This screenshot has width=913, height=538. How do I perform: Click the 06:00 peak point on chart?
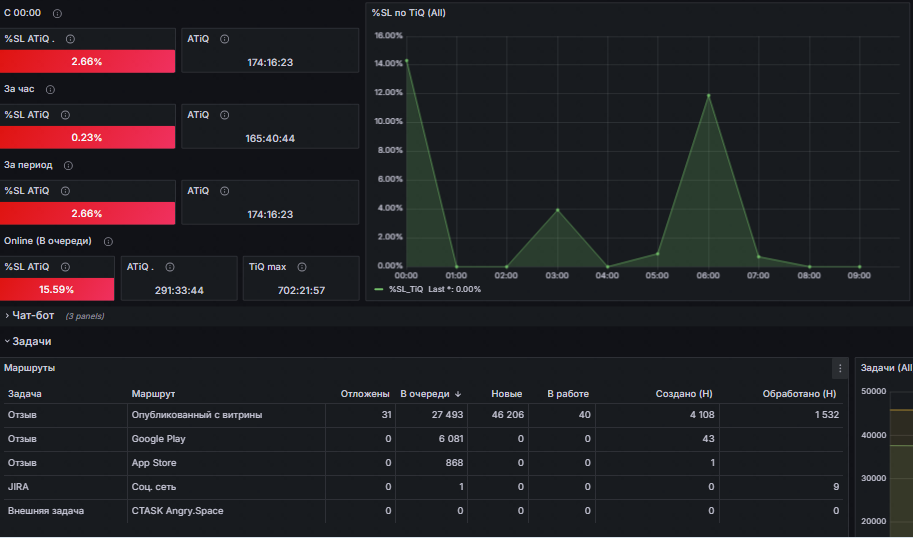click(708, 95)
